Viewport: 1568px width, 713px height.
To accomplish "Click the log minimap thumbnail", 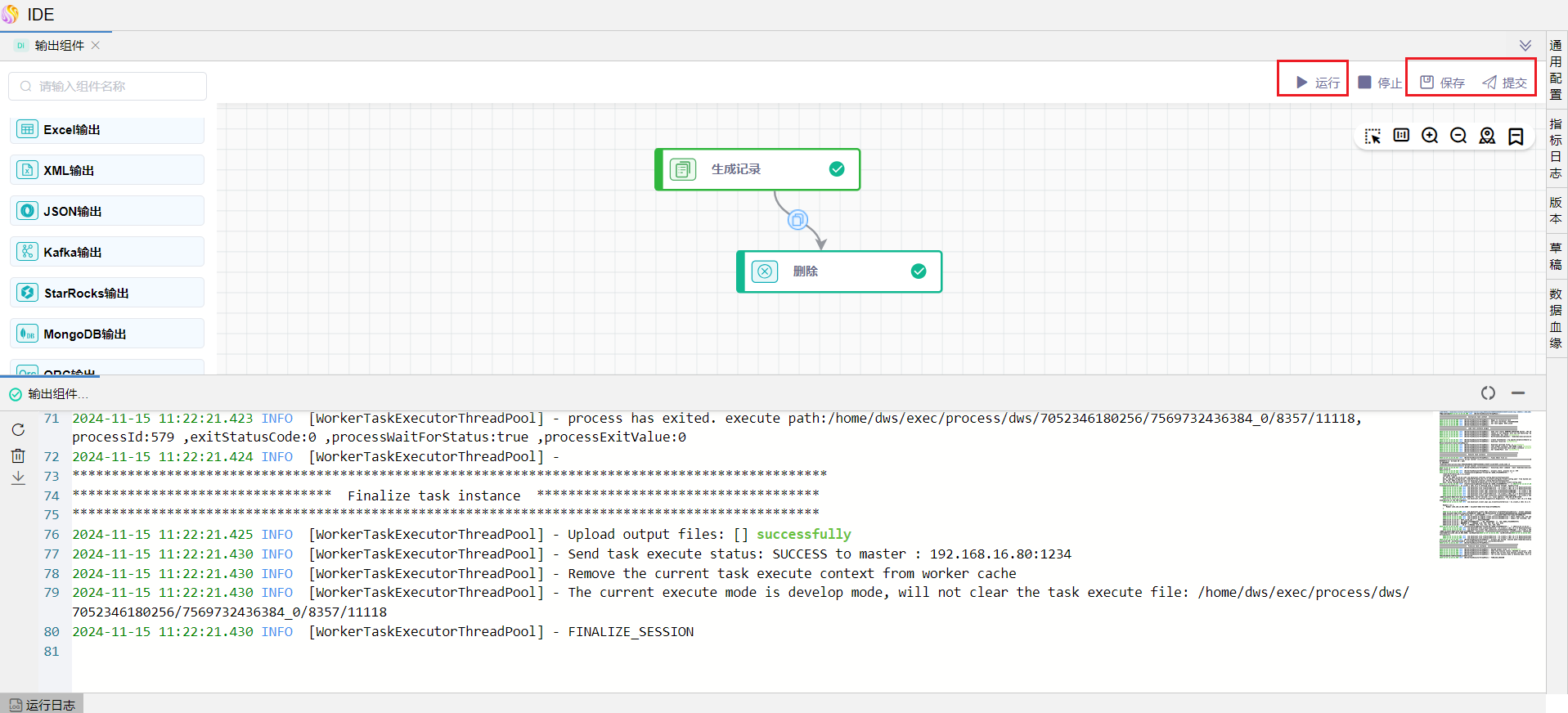I will click(1485, 485).
